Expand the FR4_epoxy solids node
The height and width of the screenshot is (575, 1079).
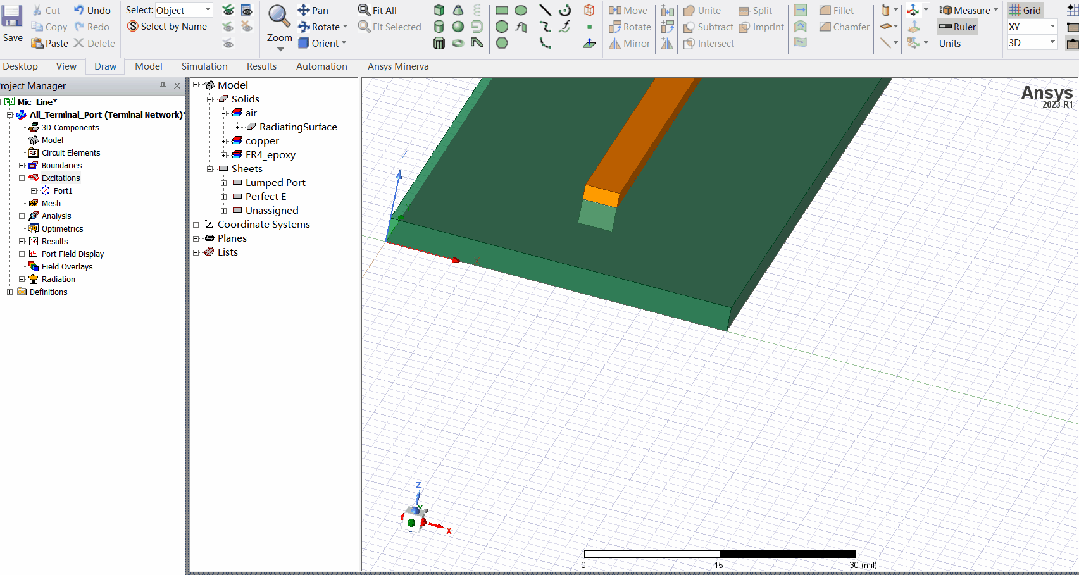pyautogui.click(x=224, y=155)
